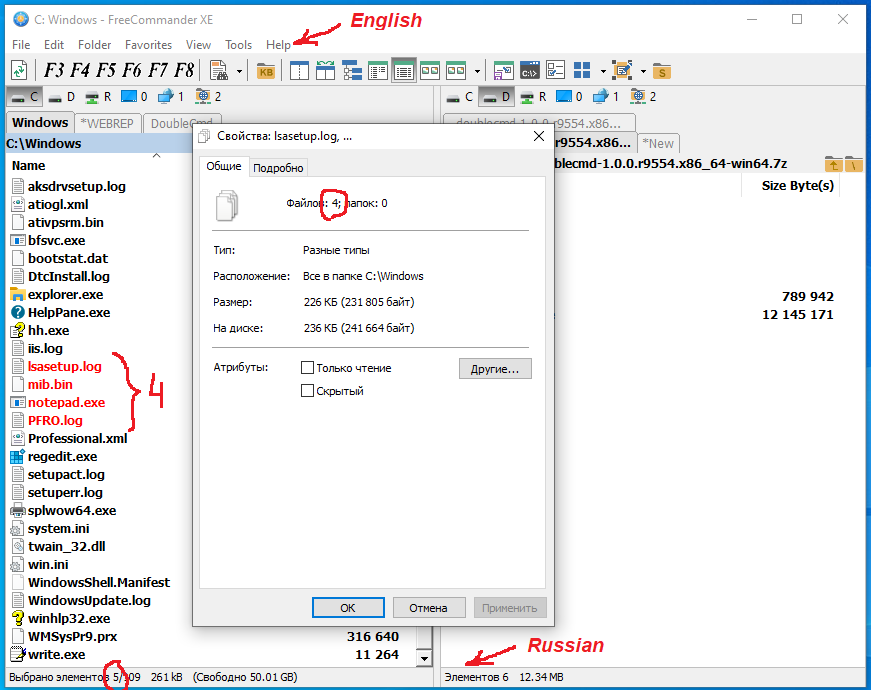Go to parent folder icon in right panel
Screen dimensions: 871x690
[833, 164]
